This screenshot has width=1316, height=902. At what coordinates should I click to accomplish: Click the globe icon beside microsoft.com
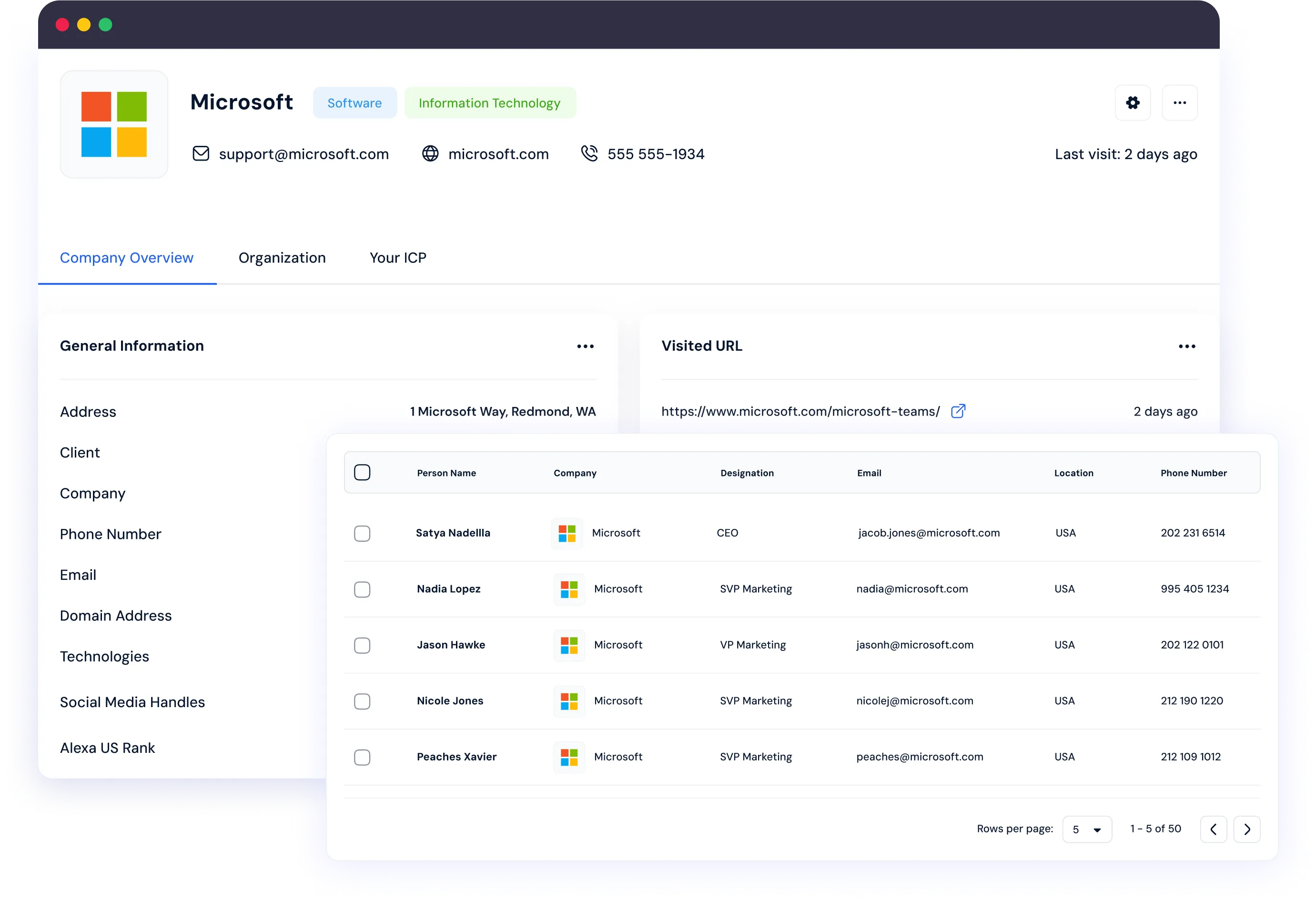tap(430, 153)
